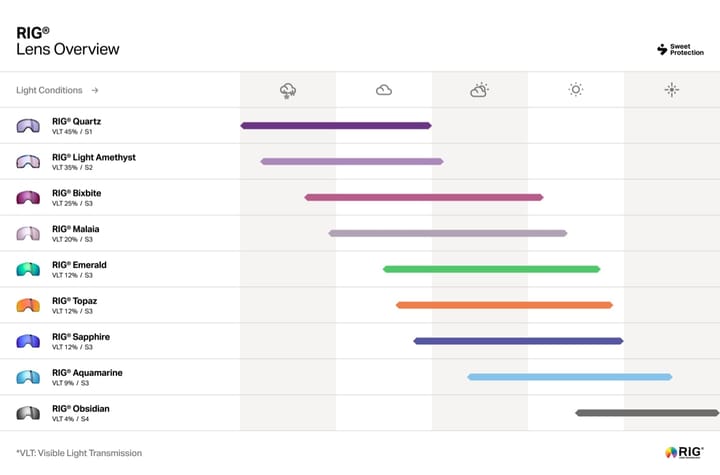Click the RIG Sapphire lens icon
This screenshot has height=475, width=720.
tap(28, 341)
